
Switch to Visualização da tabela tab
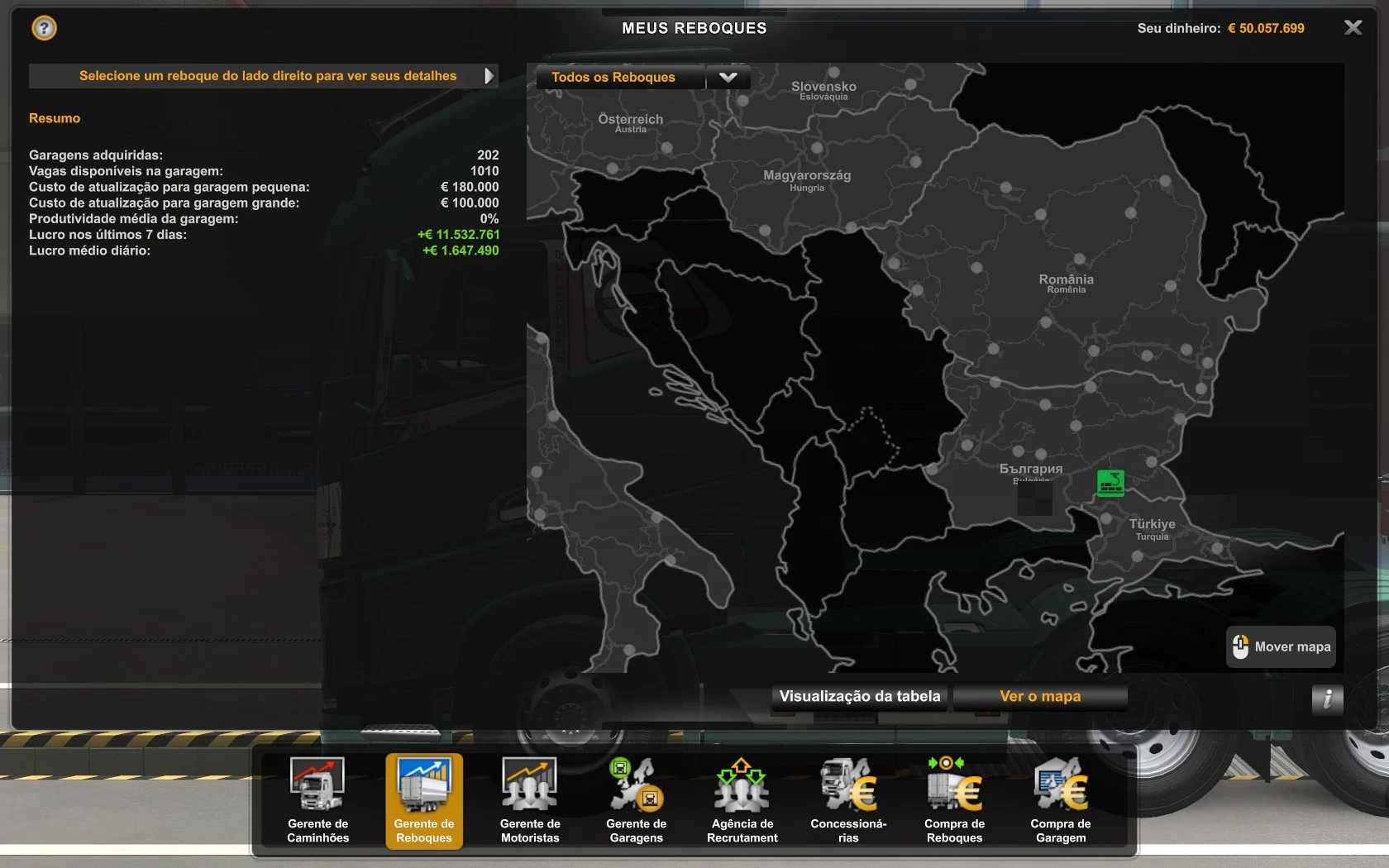coord(860,696)
